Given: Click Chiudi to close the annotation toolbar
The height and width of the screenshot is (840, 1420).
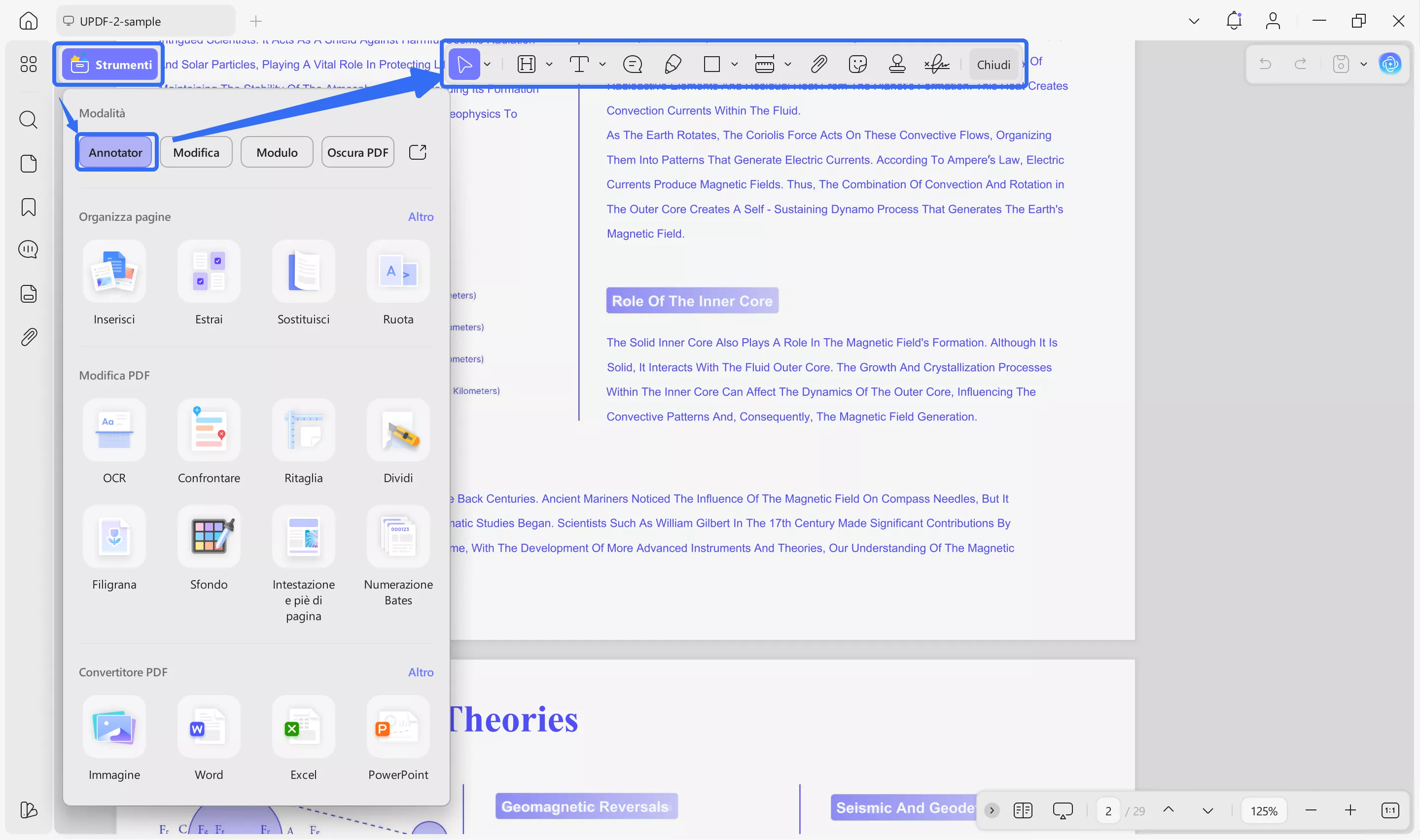Looking at the screenshot, I should point(994,64).
